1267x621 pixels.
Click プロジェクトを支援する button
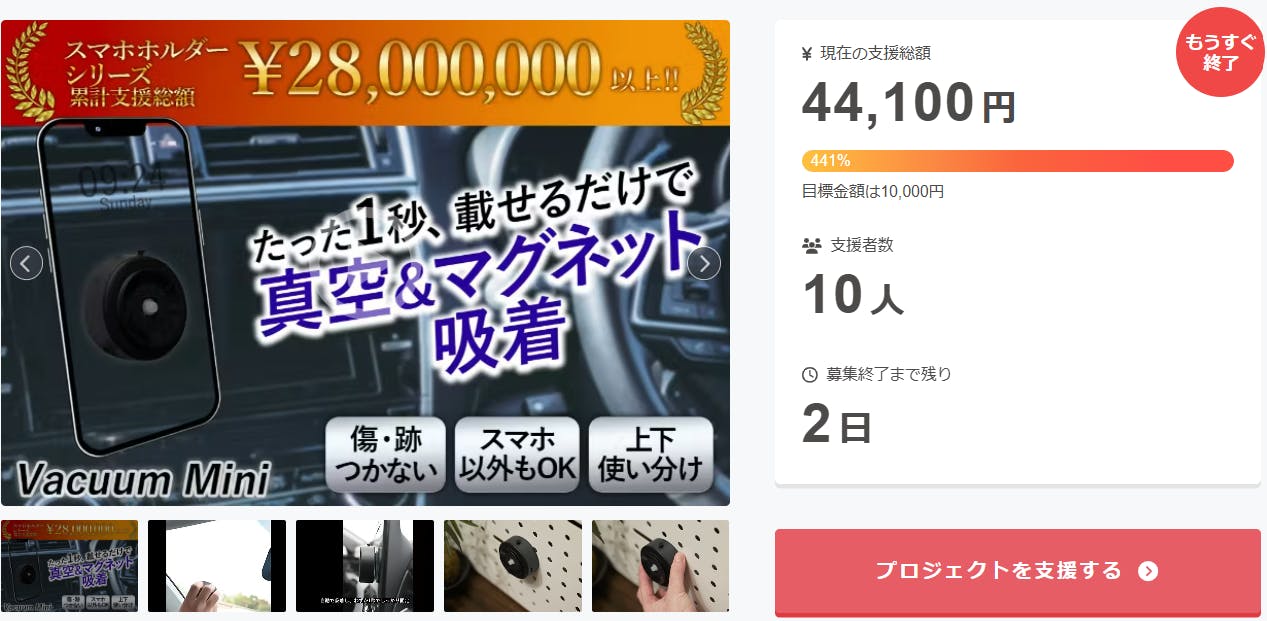(1018, 572)
